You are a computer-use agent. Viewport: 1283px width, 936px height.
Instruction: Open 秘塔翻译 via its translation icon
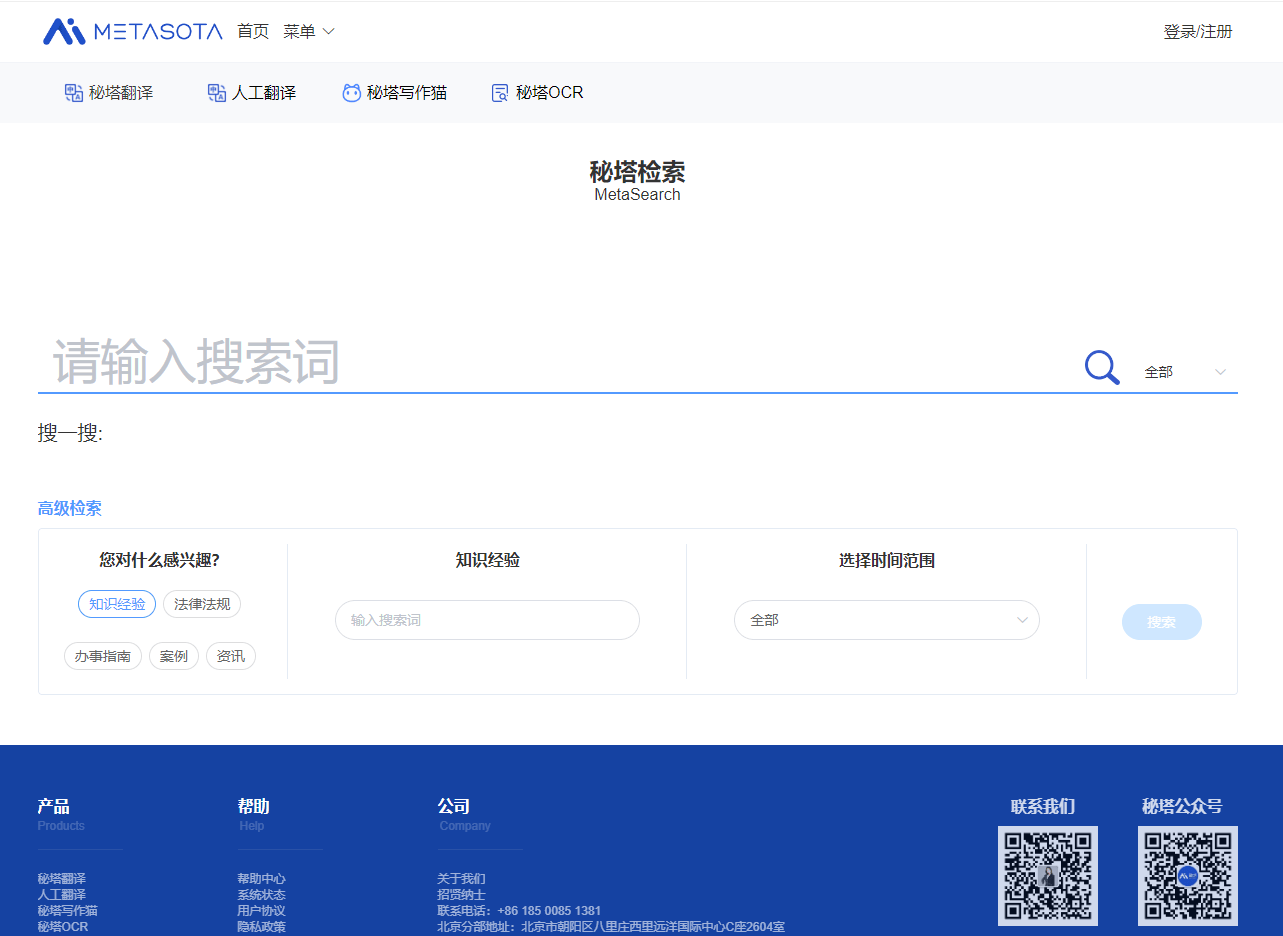[x=73, y=91]
